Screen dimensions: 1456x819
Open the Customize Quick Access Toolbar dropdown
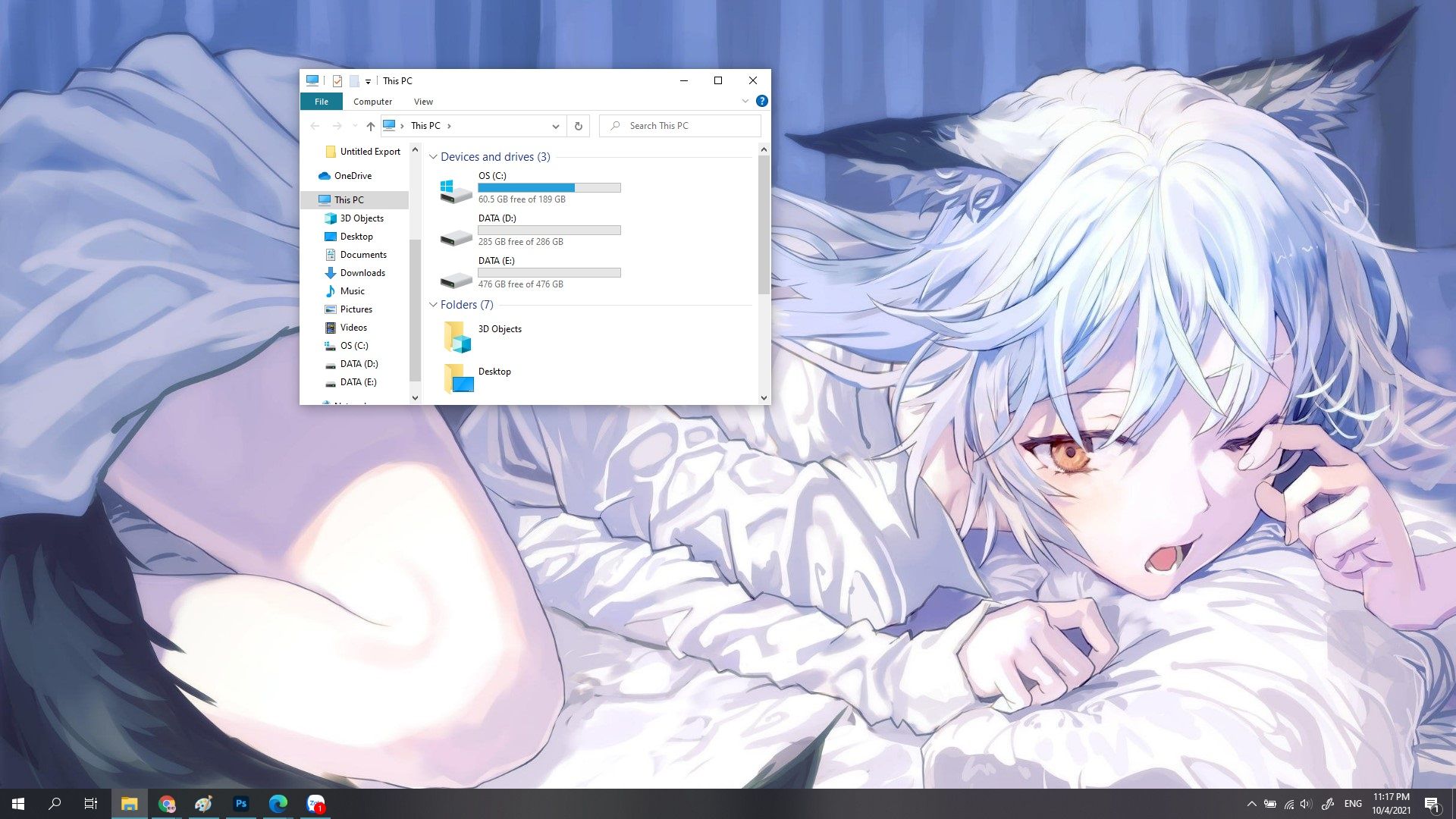click(368, 81)
